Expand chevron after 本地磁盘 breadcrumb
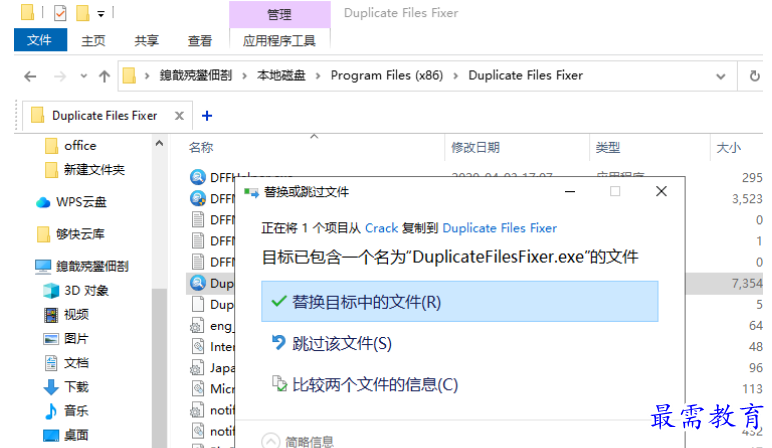This screenshot has height=448, width=772. point(318,76)
